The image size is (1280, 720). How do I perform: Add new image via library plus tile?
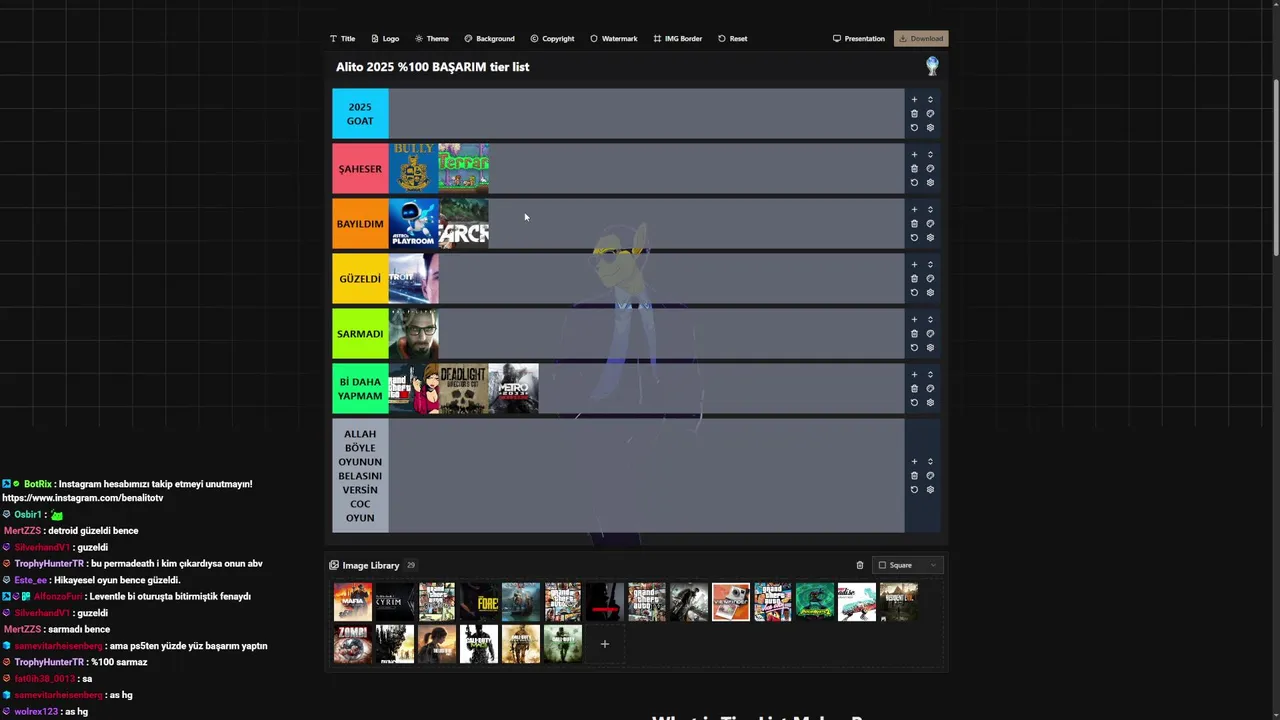pyautogui.click(x=604, y=644)
